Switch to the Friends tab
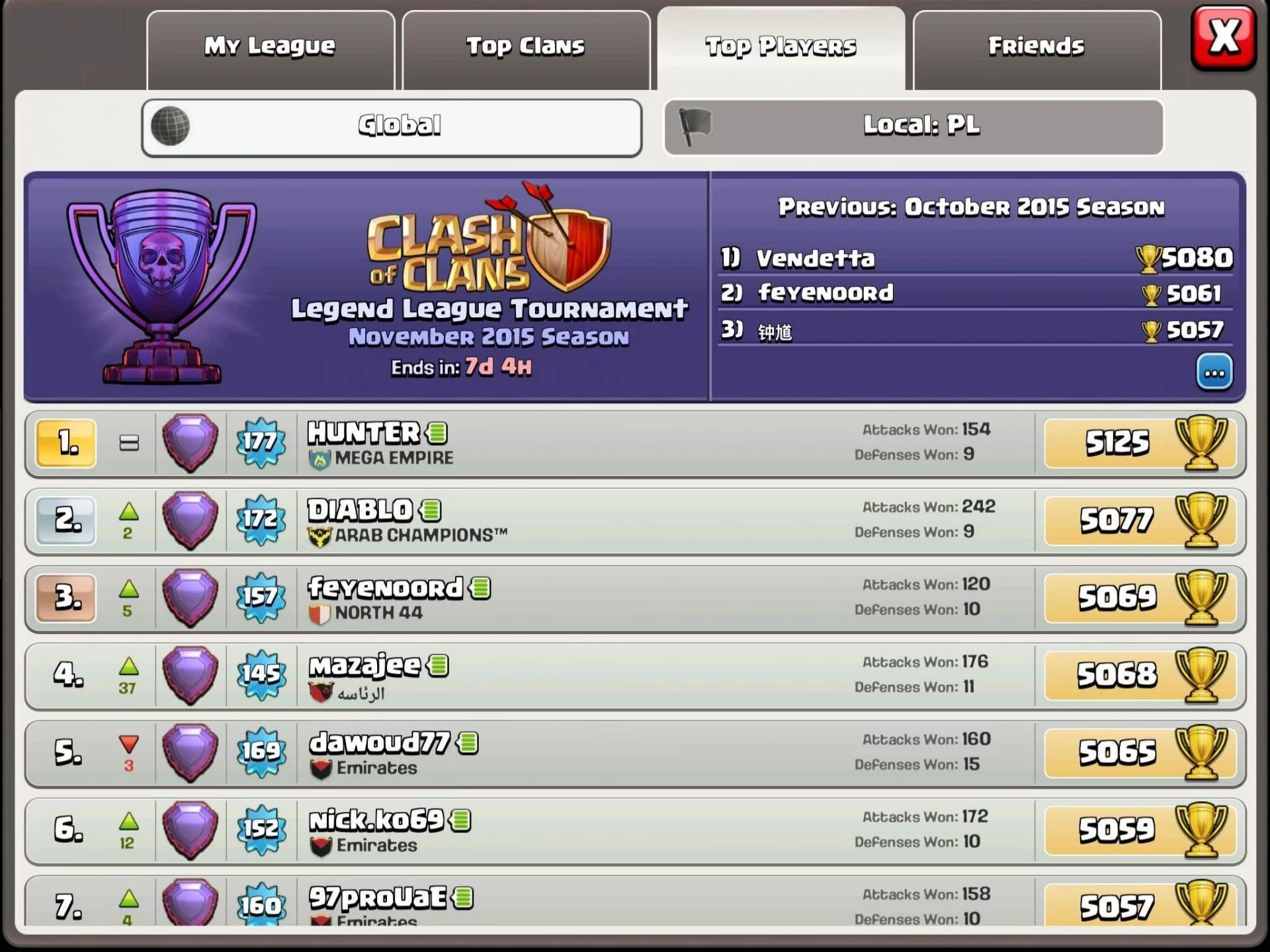The height and width of the screenshot is (952, 1270). click(1037, 50)
